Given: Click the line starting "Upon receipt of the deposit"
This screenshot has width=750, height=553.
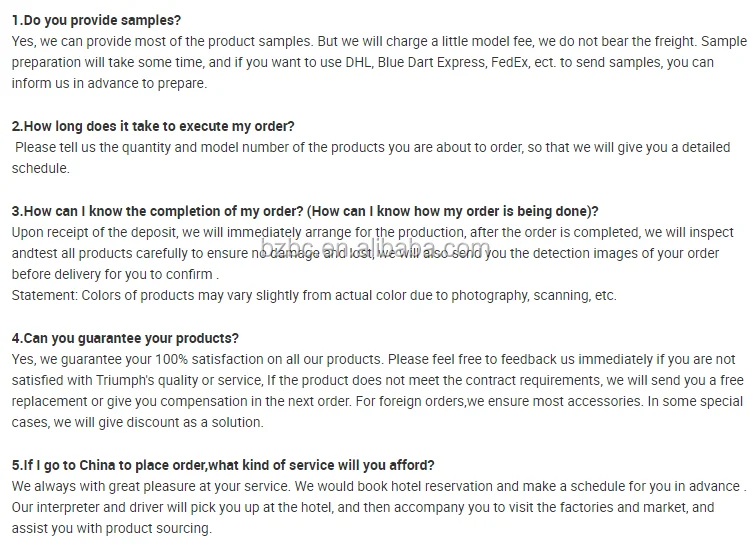Looking at the screenshot, I should tap(370, 232).
